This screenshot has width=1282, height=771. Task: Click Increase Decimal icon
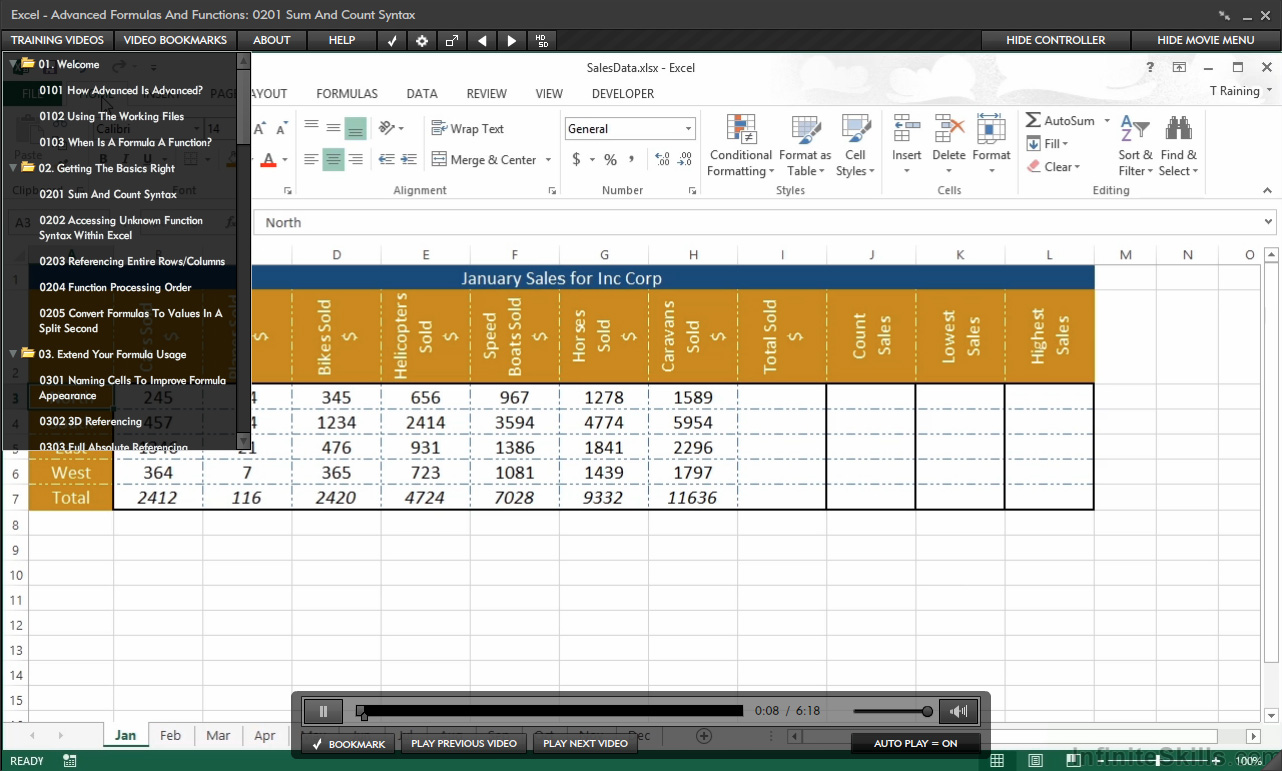(x=662, y=160)
